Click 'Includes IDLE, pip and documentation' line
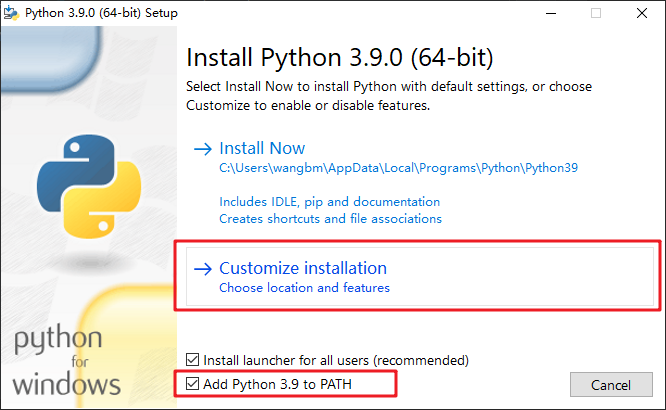The width and height of the screenshot is (666, 410). pyautogui.click(x=329, y=202)
